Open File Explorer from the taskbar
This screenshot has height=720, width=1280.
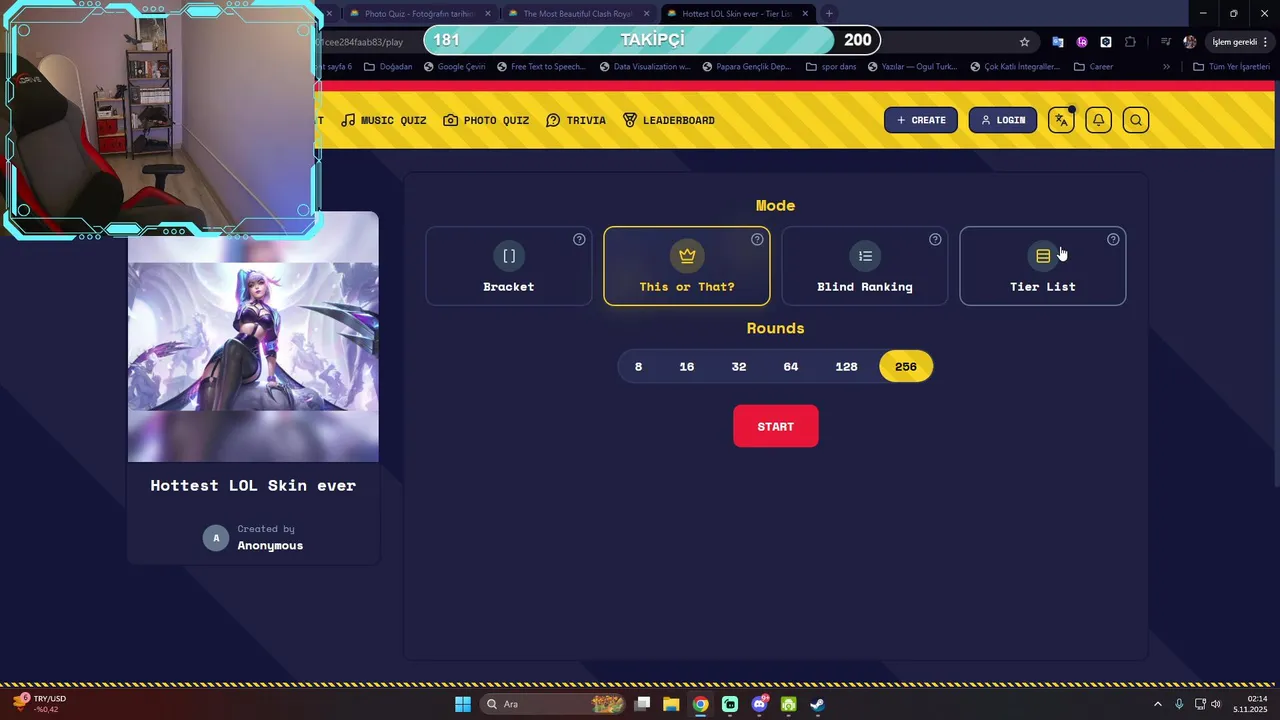click(671, 704)
